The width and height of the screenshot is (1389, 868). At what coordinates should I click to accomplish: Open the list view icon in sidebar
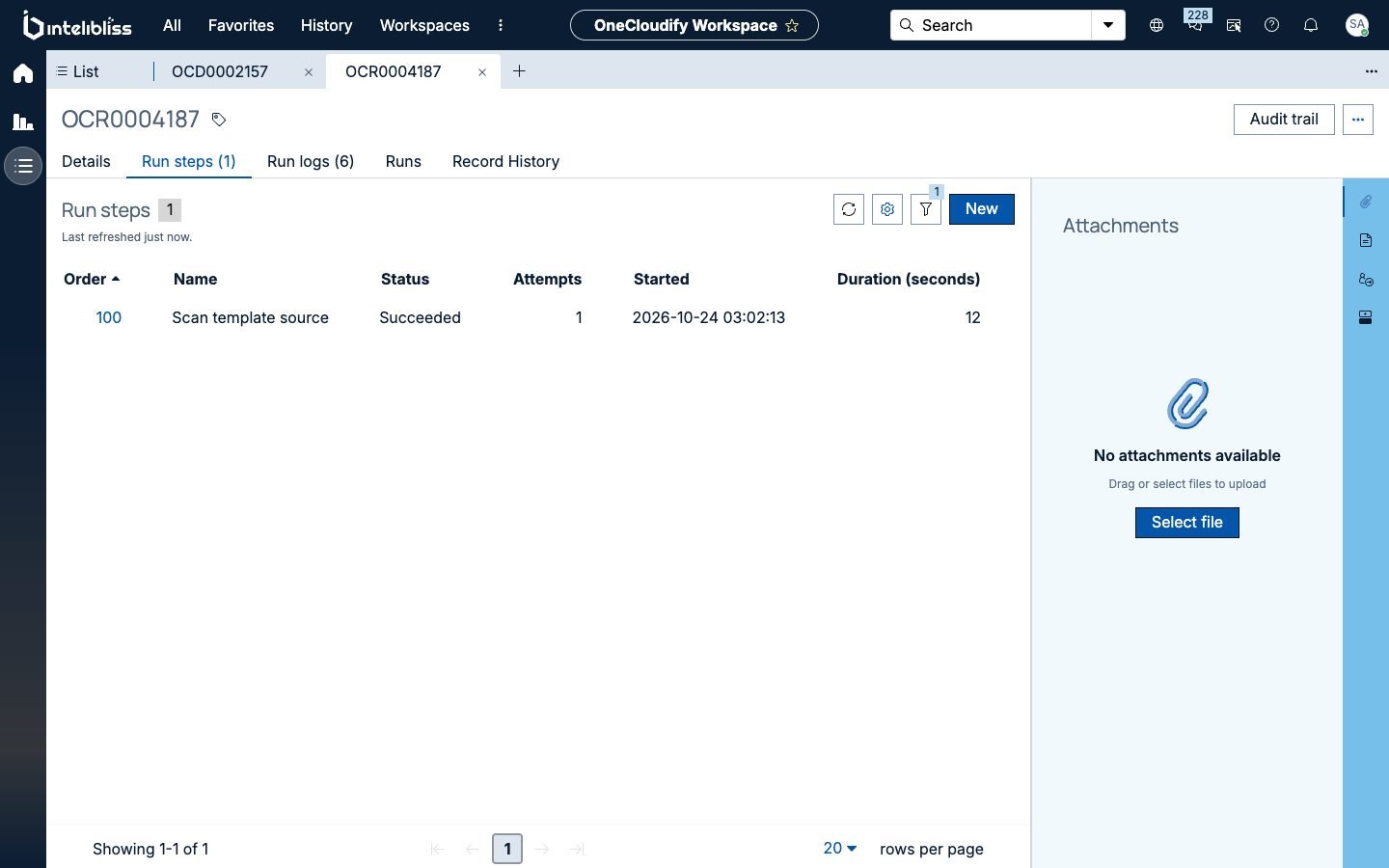coord(23,166)
